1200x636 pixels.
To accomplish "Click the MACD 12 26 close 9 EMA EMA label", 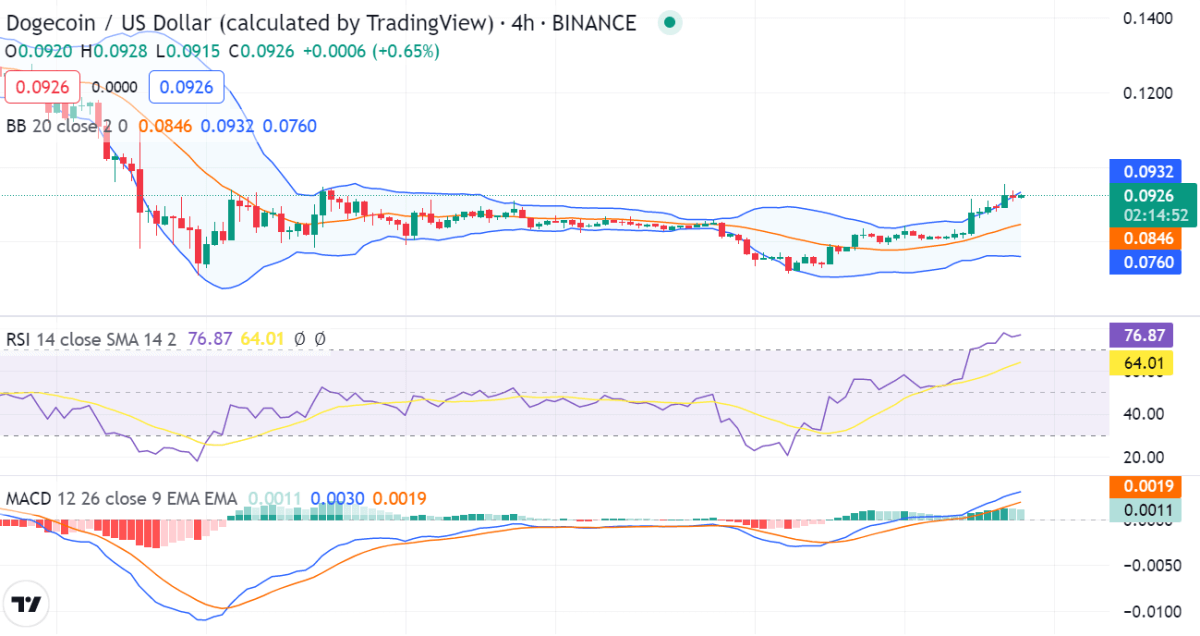I will 121,498.
